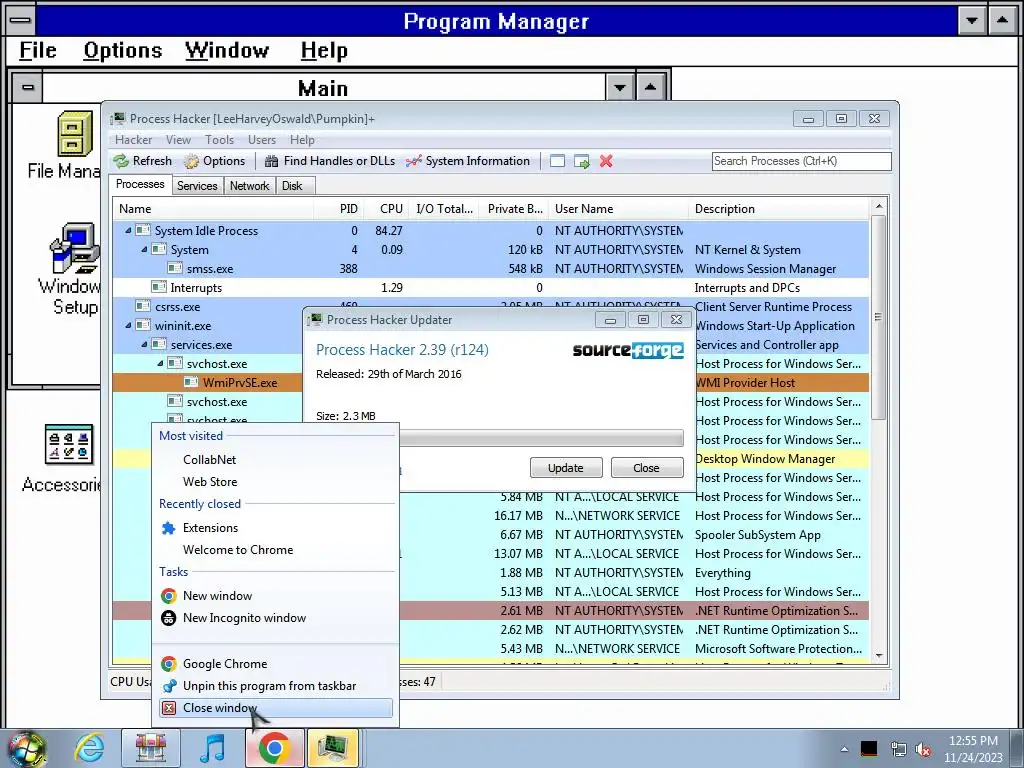Screen dimensions: 1024x768
Task: Sort by the PID column header
Action: click(x=339, y=209)
